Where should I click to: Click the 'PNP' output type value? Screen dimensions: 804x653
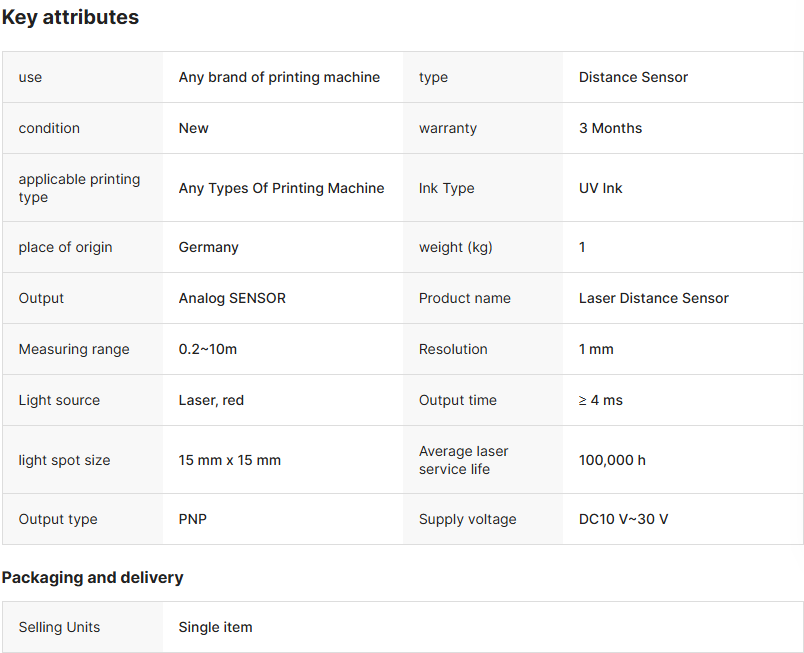[192, 519]
